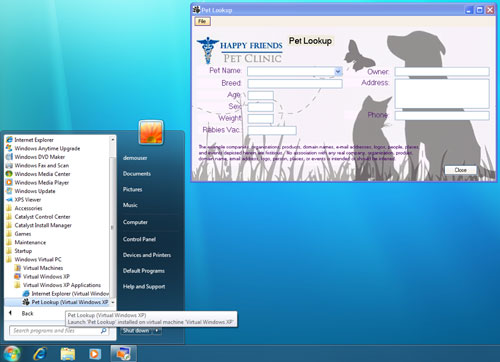Click the search magnifier icon
500x362 pixels.
[x=104, y=331]
